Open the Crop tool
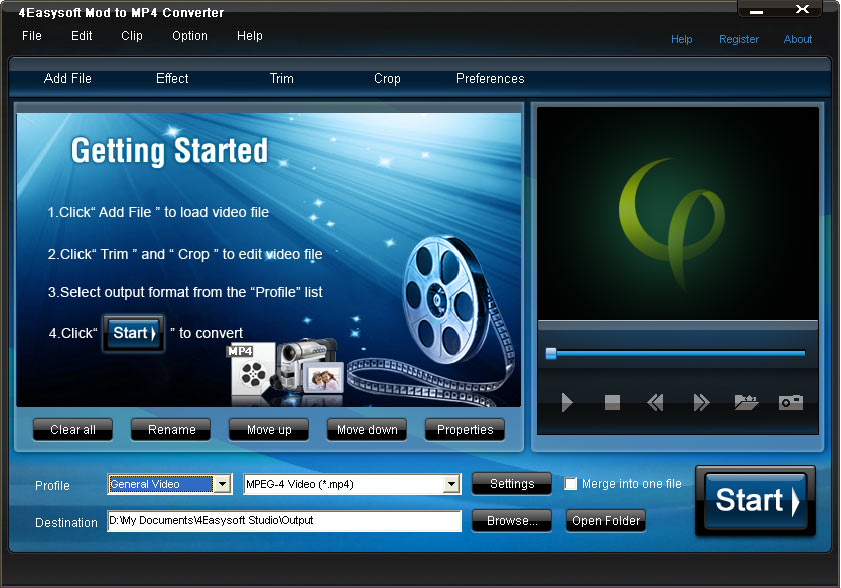The width and height of the screenshot is (841, 588). (387, 78)
